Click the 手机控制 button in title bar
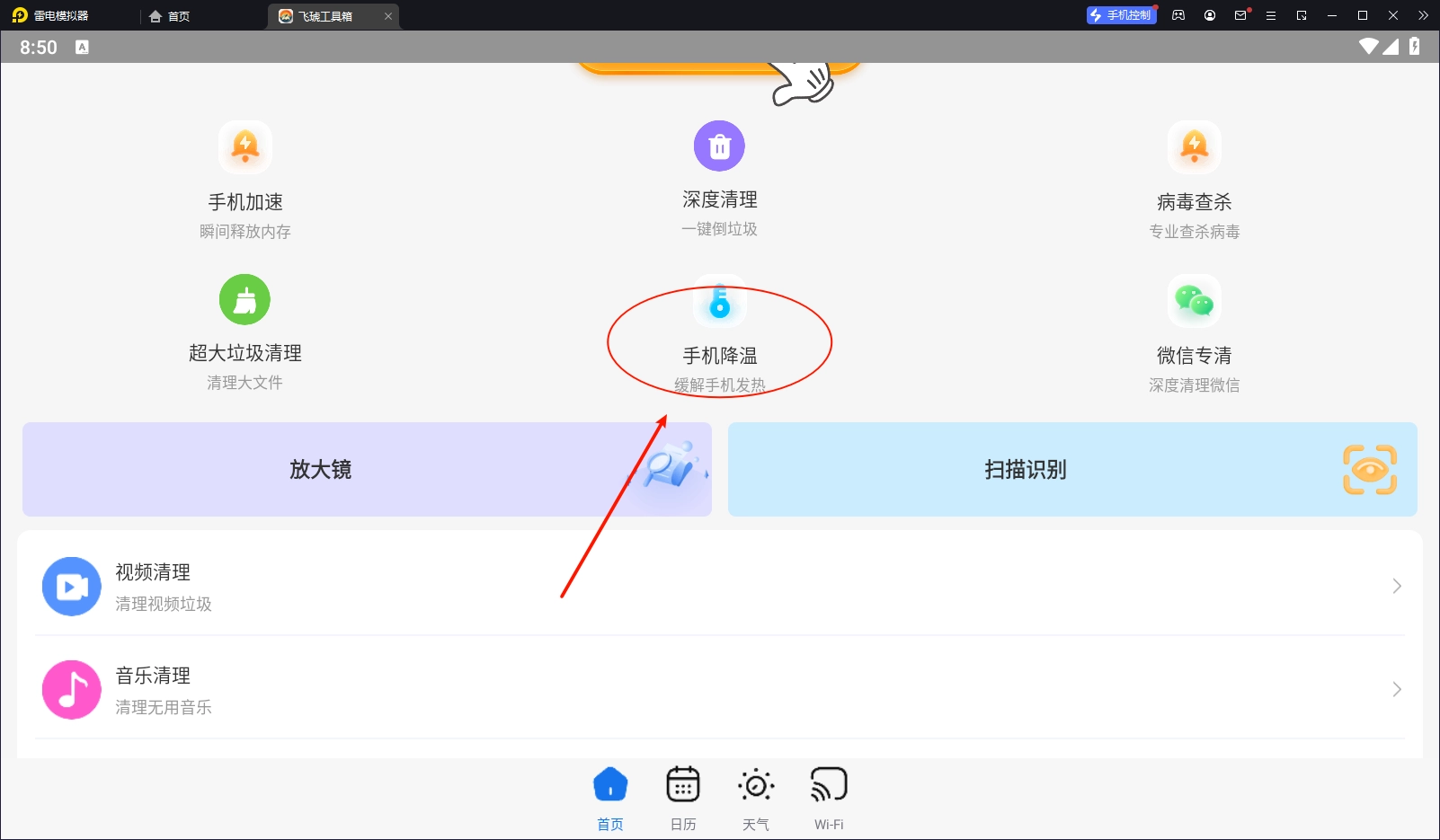Image resolution: width=1440 pixels, height=840 pixels. coord(1121,15)
